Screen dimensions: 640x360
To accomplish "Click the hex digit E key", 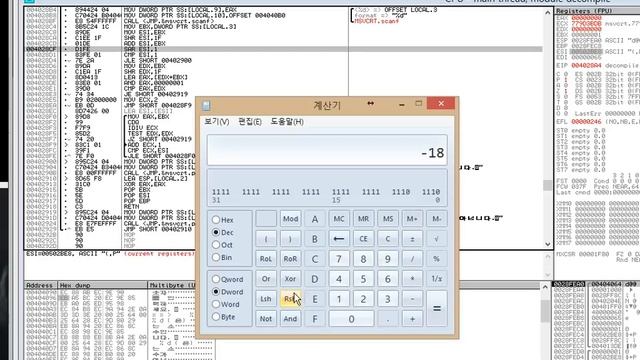I will 315,299.
